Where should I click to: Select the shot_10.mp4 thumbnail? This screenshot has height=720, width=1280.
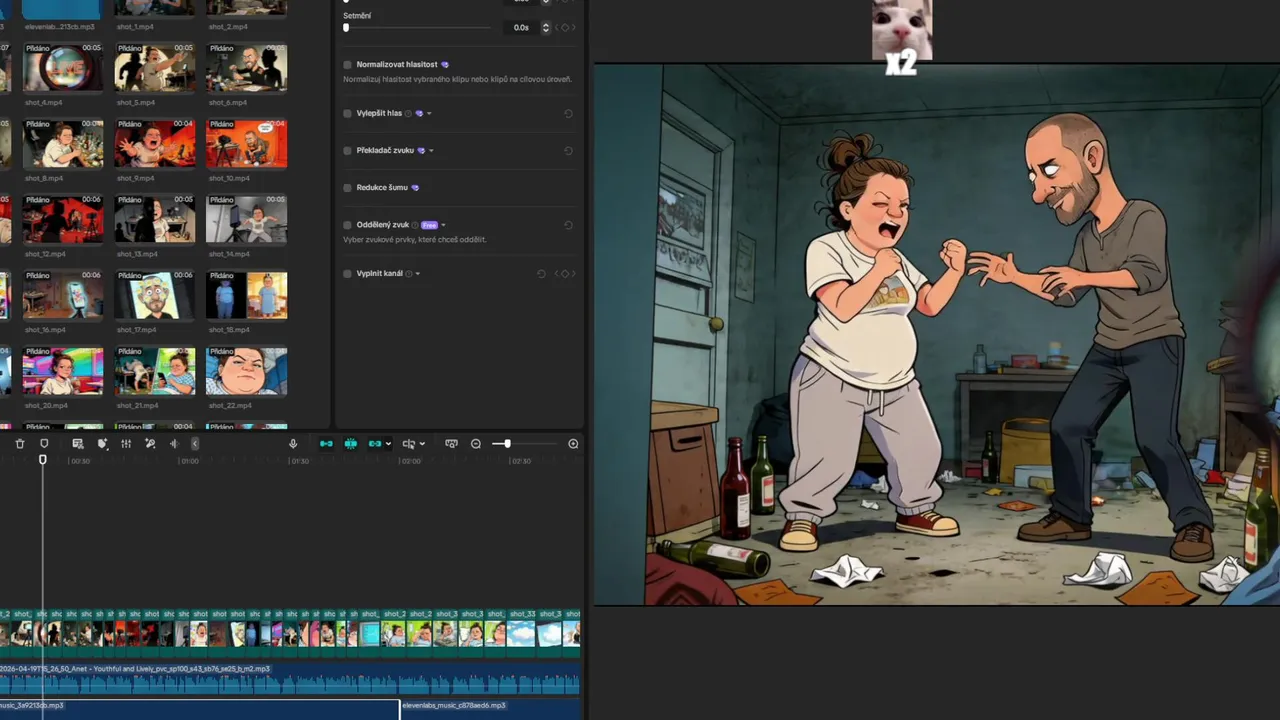(246, 145)
